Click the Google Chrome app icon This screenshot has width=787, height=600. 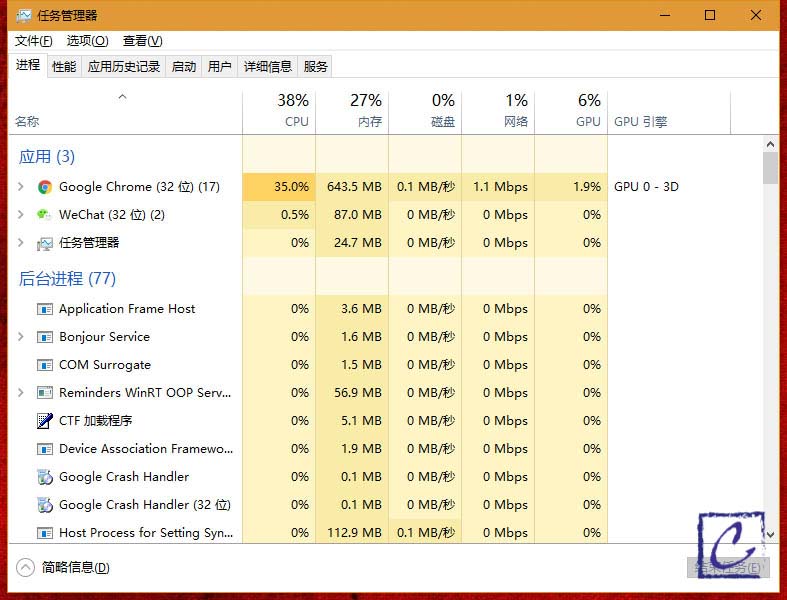45,187
